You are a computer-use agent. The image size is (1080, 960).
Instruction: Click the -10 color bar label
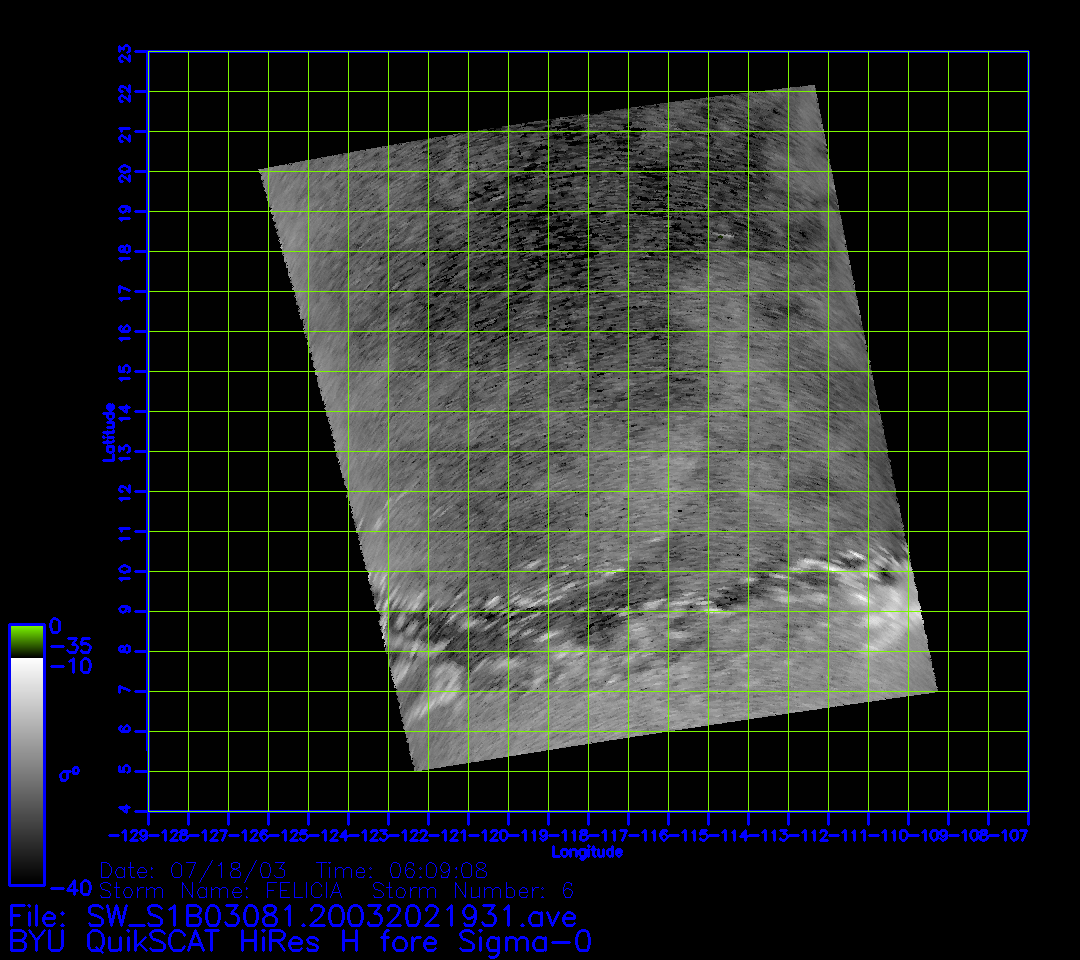coord(69,666)
